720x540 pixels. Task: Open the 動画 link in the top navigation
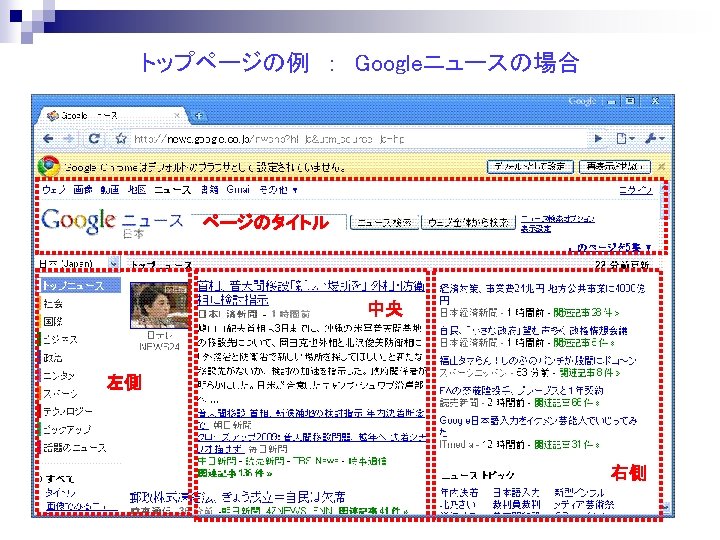pos(110,190)
